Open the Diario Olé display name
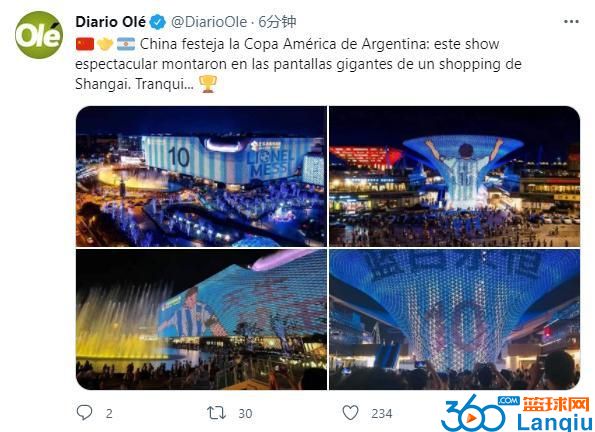The height and width of the screenshot is (432, 595). coord(110,22)
